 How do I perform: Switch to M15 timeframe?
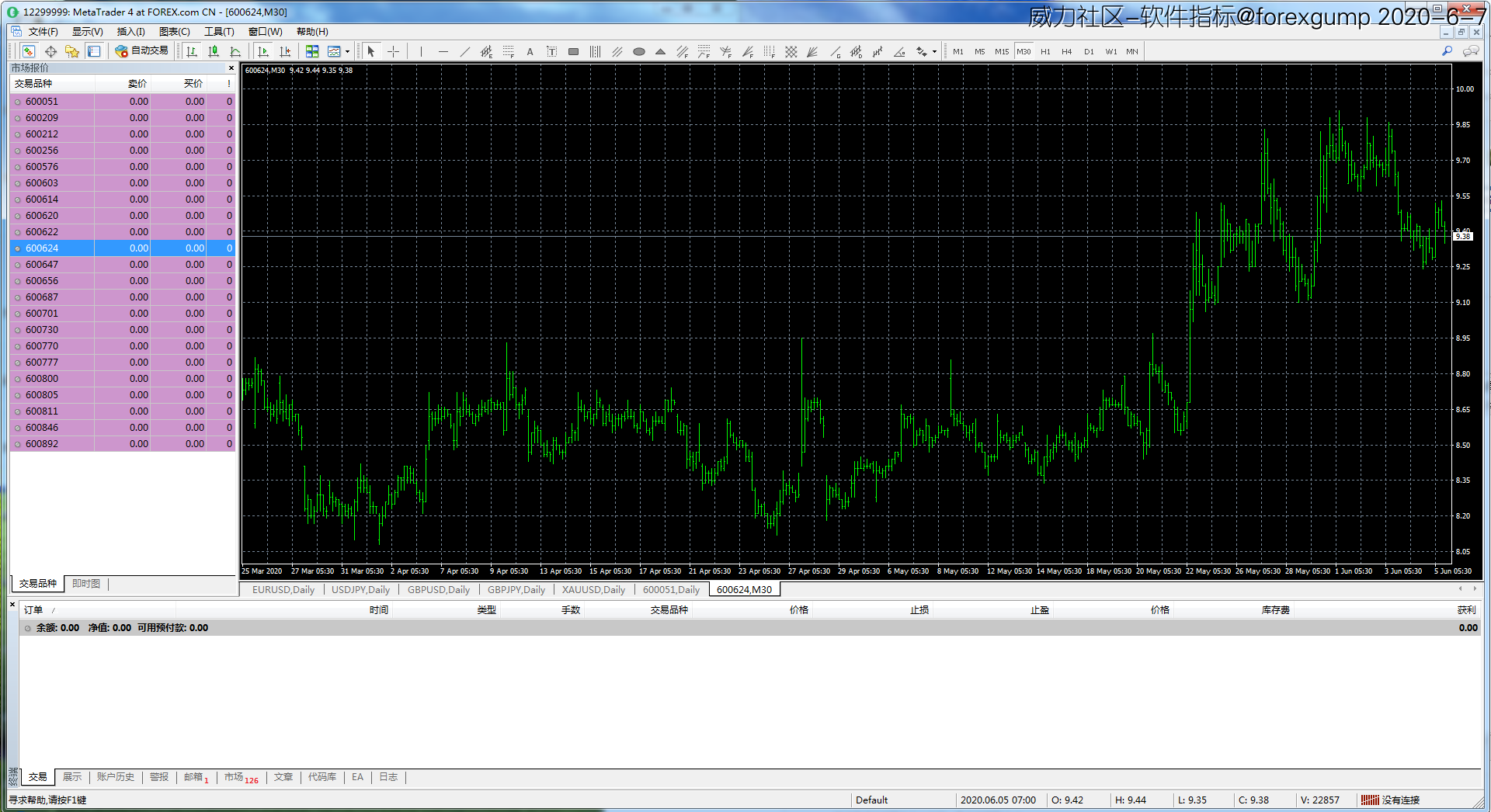click(x=1002, y=51)
